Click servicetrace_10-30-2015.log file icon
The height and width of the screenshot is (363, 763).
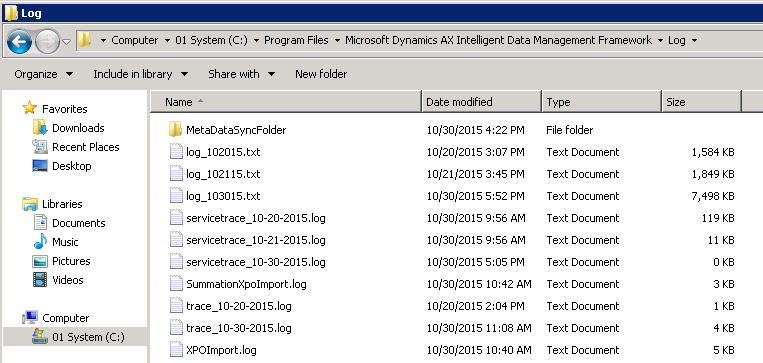click(x=176, y=262)
